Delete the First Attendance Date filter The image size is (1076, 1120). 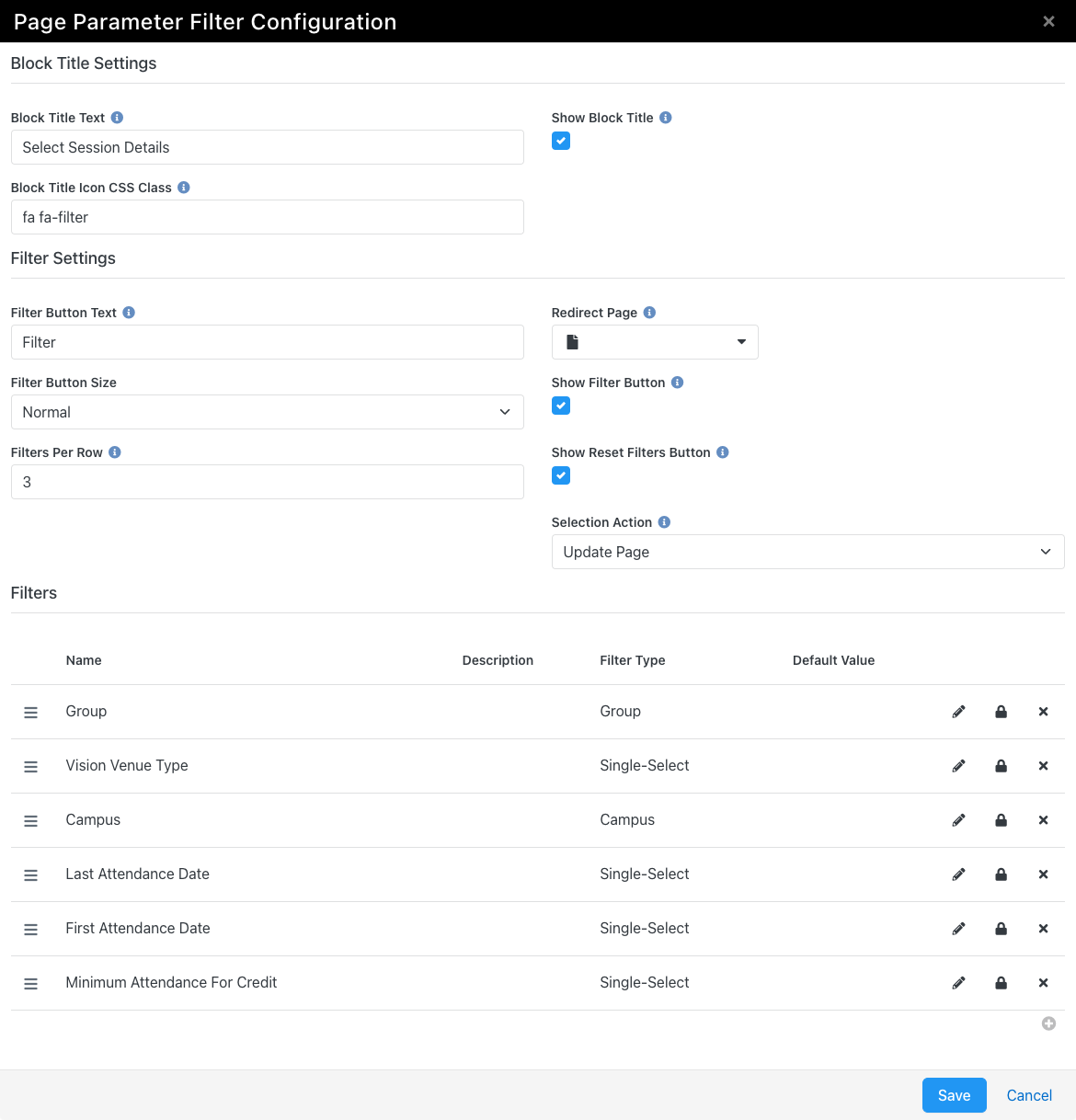click(x=1043, y=929)
